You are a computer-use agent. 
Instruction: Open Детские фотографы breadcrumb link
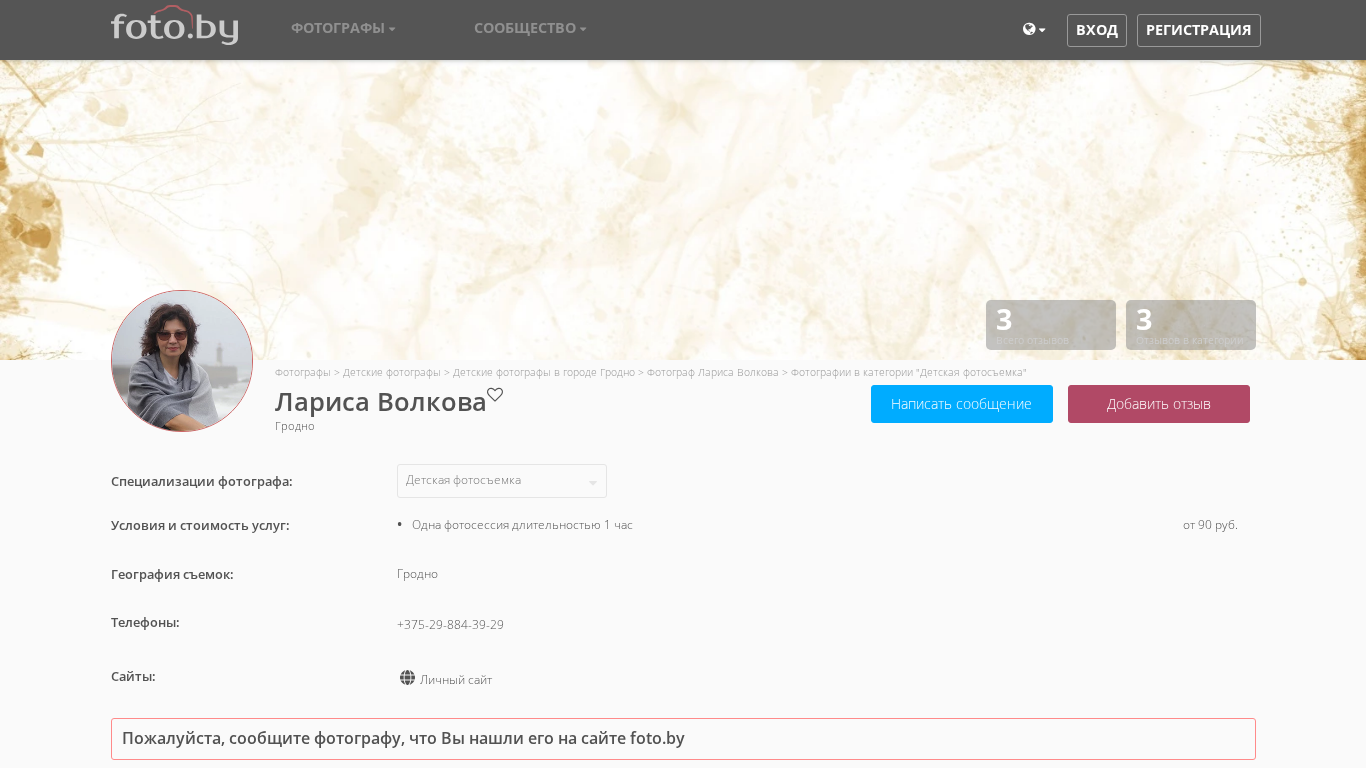(391, 372)
